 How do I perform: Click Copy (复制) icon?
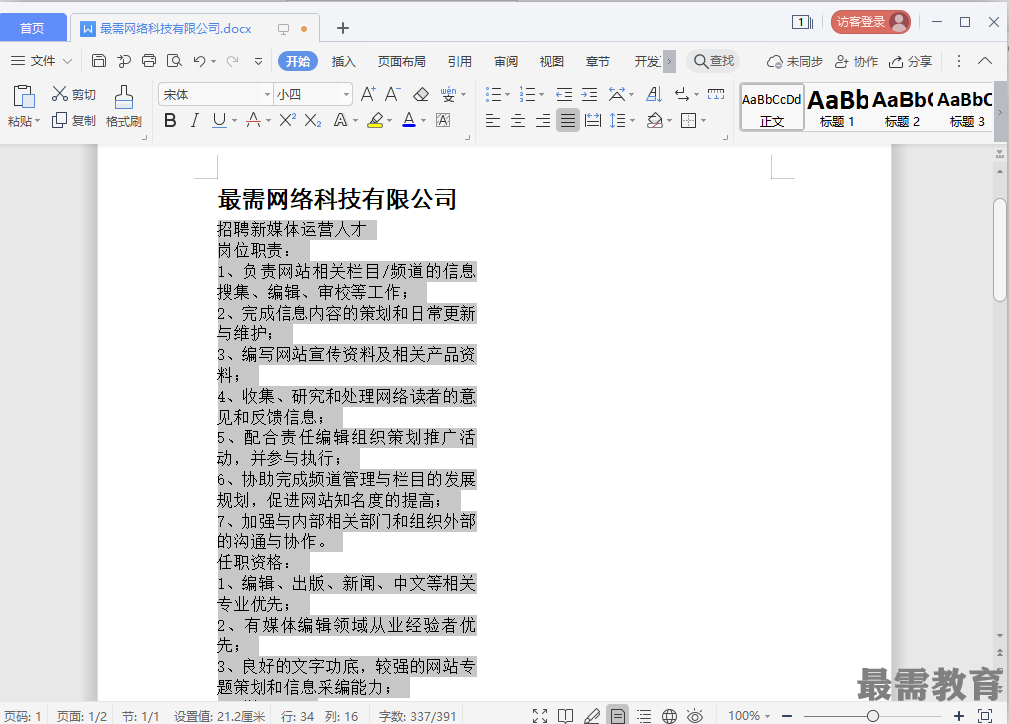59,120
